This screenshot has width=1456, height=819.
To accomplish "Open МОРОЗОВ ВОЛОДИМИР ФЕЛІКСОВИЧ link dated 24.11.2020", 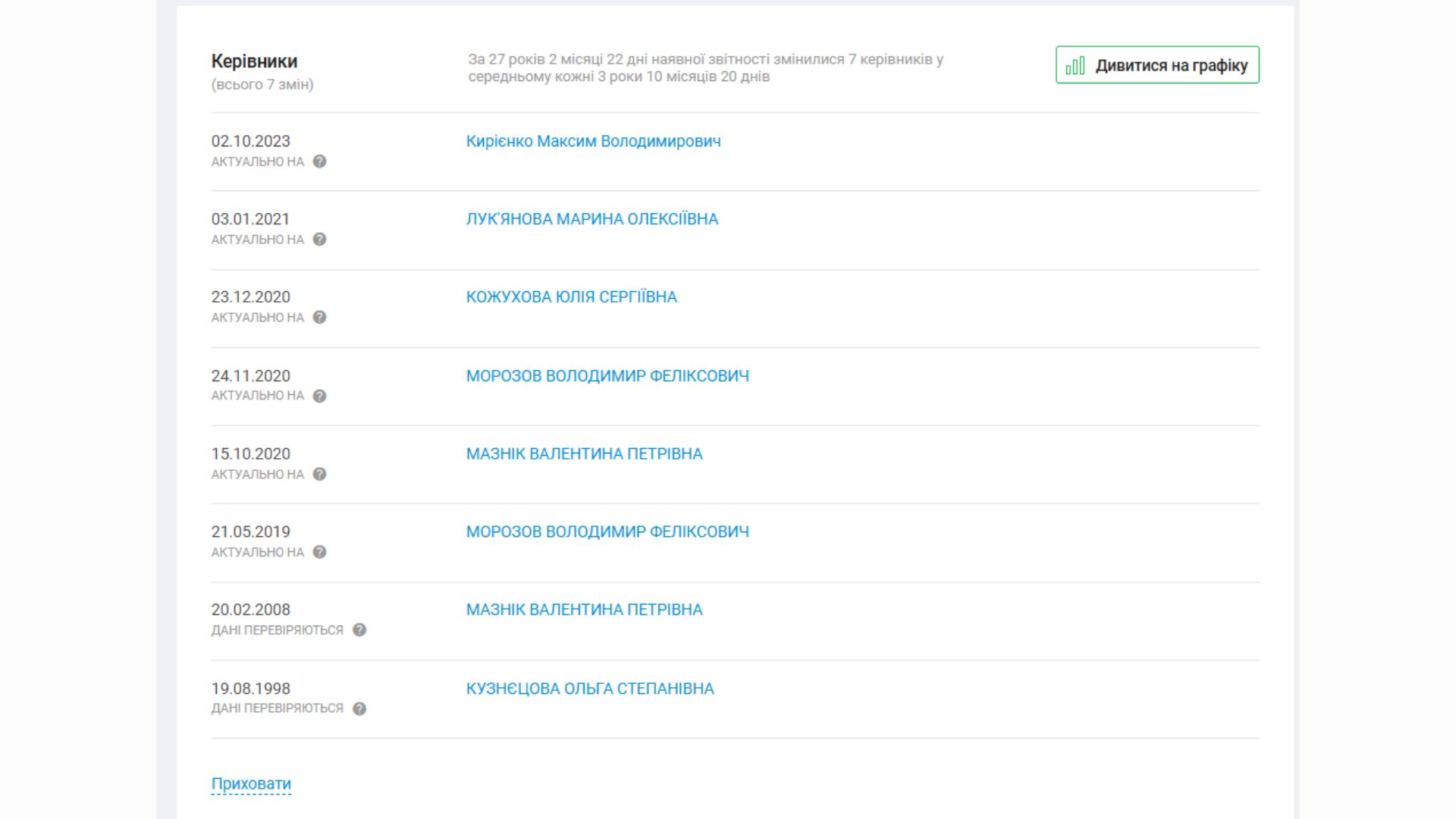I will (x=607, y=376).
